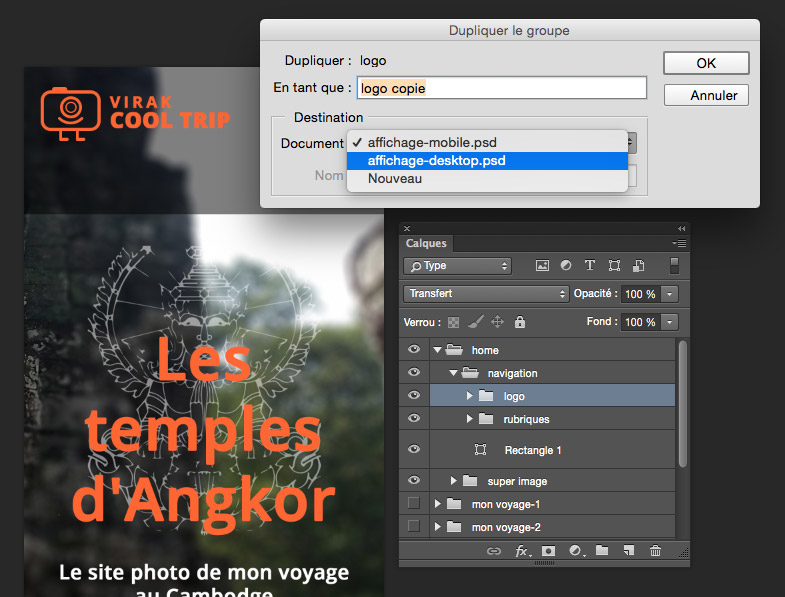Screen dimensions: 785x597
Task: Open the Opacité slider arrow
Action: coord(669,294)
